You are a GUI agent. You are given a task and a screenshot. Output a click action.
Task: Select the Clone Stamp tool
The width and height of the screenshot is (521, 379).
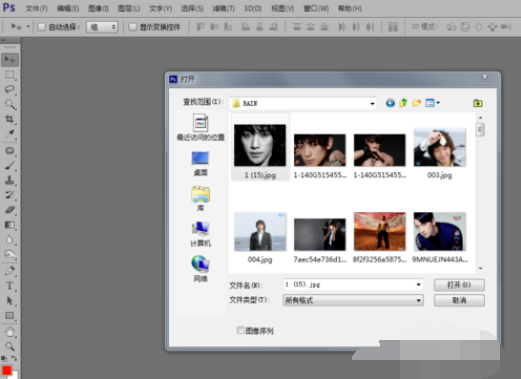10,180
